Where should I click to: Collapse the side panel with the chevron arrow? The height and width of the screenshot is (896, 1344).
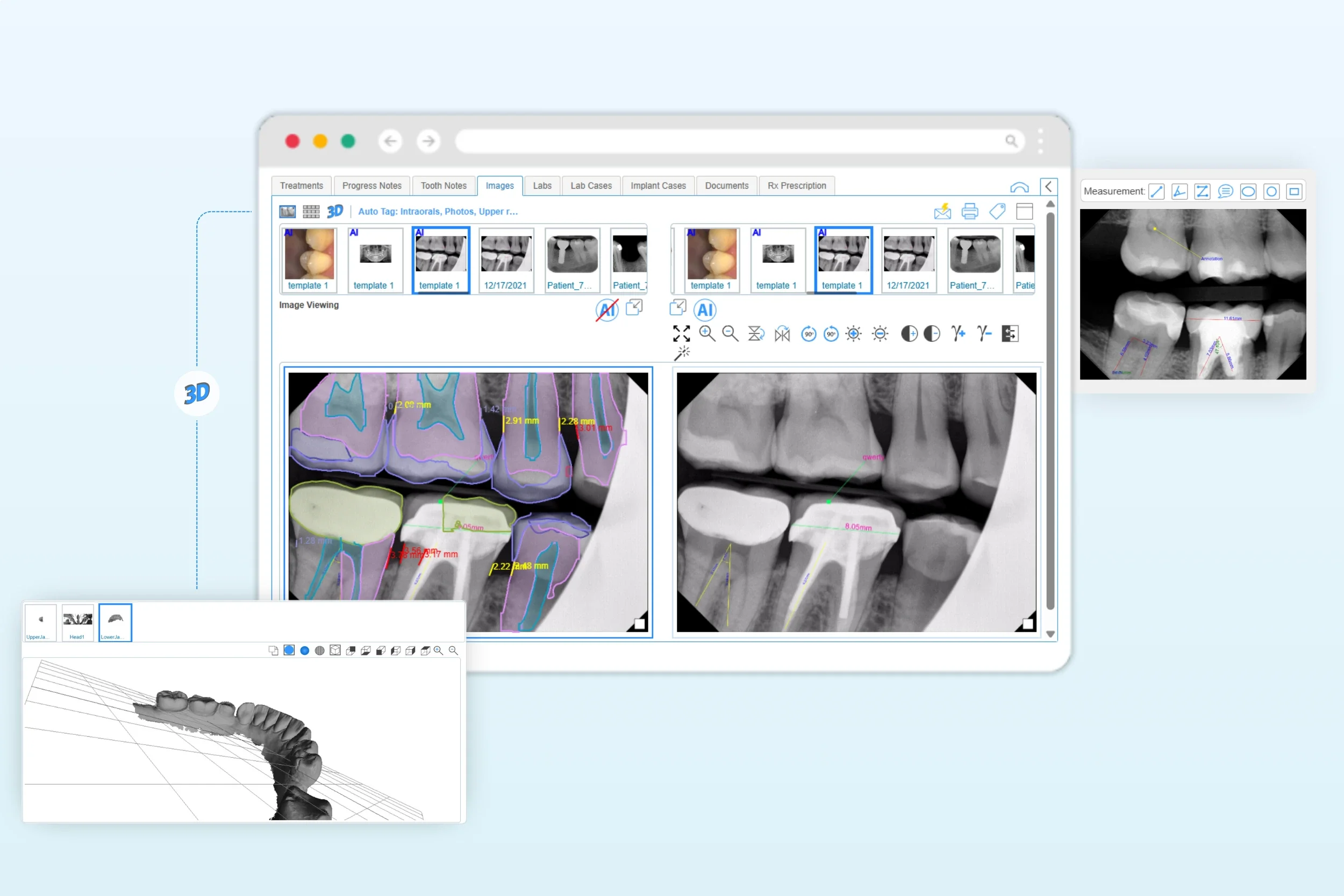(1048, 187)
